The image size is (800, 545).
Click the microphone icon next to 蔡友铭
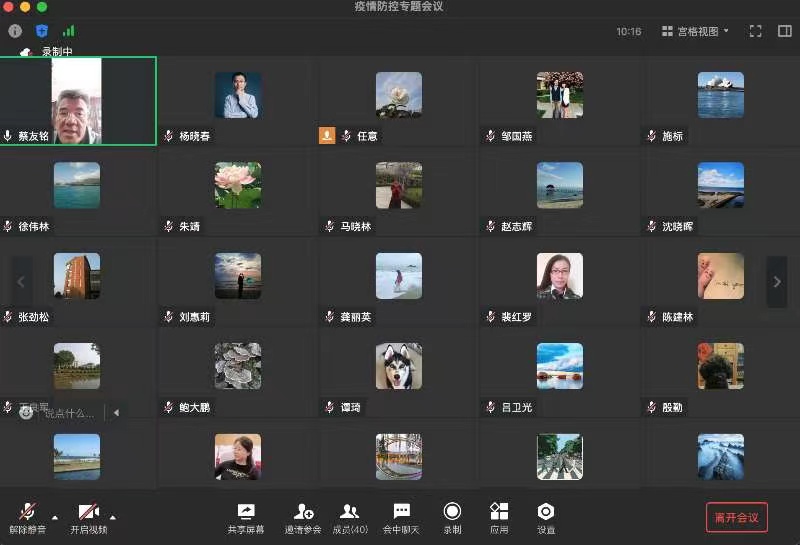[x=8, y=136]
